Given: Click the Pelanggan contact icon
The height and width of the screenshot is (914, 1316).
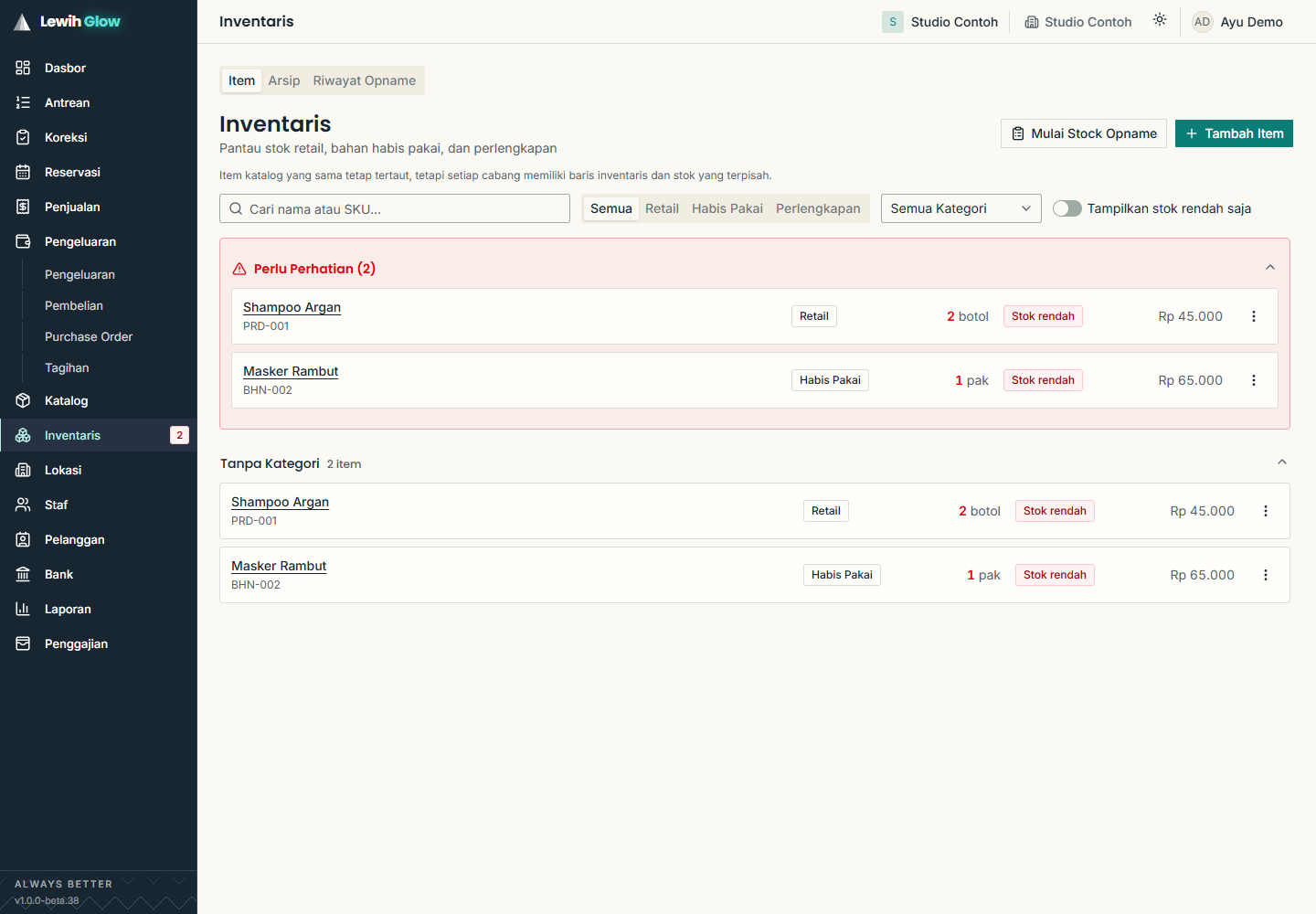Looking at the screenshot, I should pyautogui.click(x=23, y=539).
